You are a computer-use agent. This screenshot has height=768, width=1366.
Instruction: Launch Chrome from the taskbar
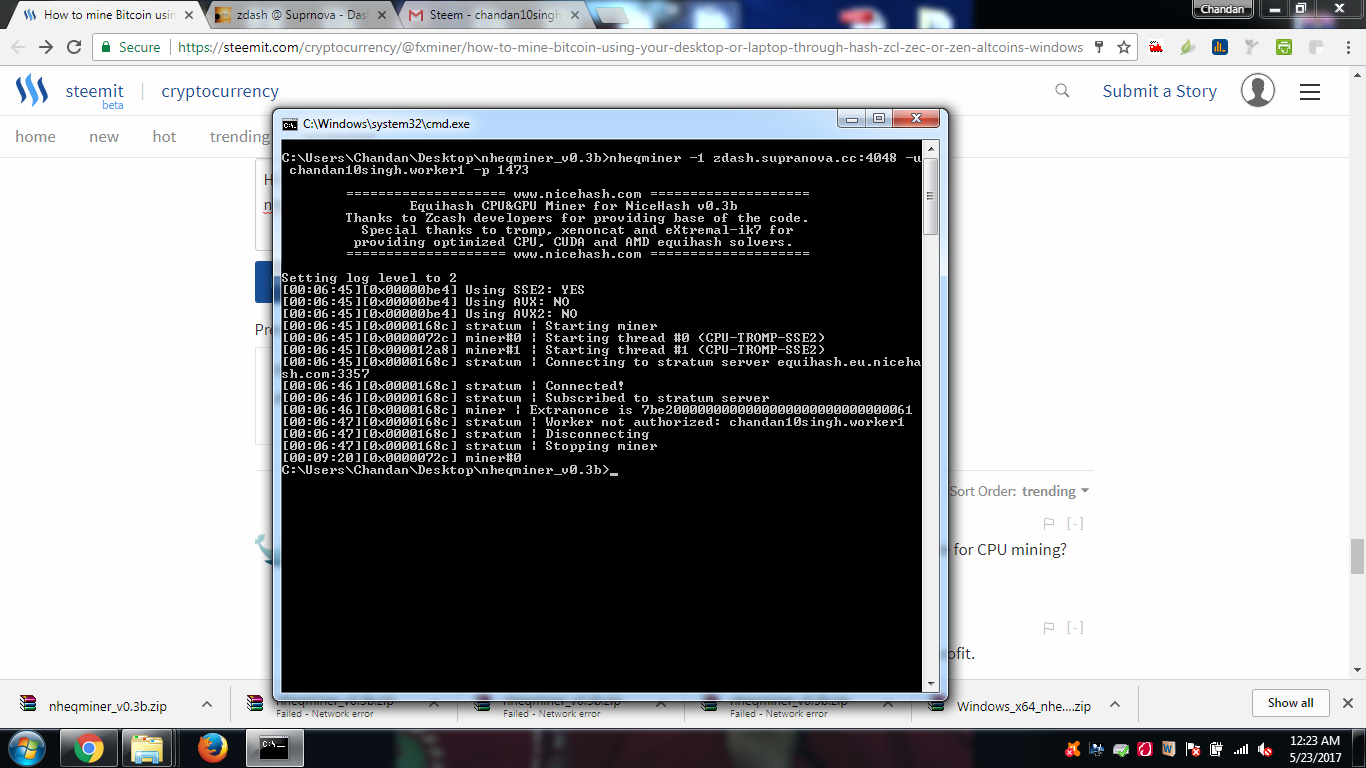(x=88, y=748)
